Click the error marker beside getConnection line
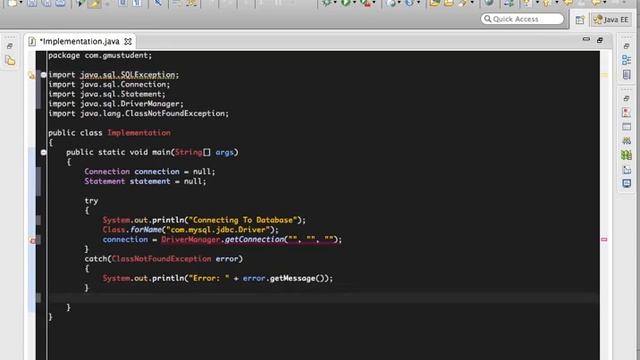 click(x=33, y=240)
